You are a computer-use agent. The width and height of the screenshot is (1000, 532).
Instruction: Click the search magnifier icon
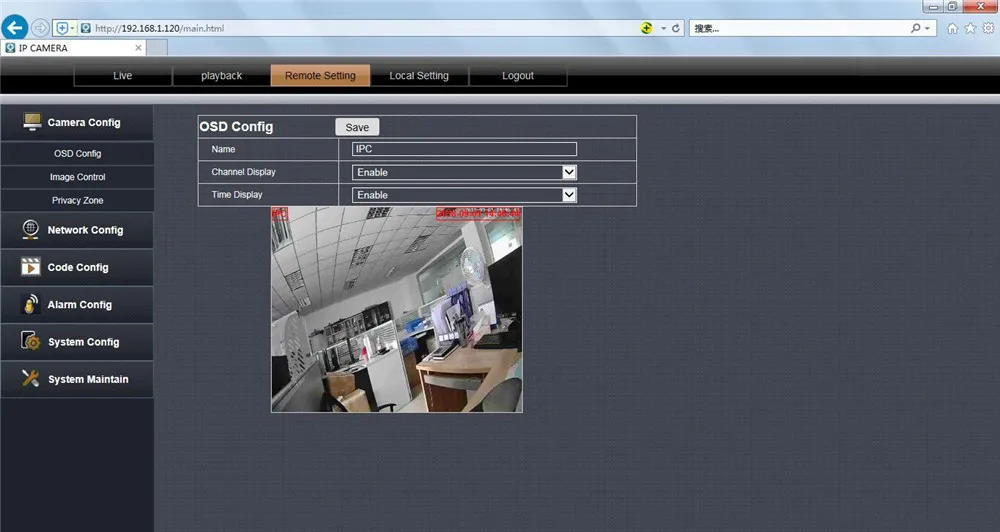915,28
